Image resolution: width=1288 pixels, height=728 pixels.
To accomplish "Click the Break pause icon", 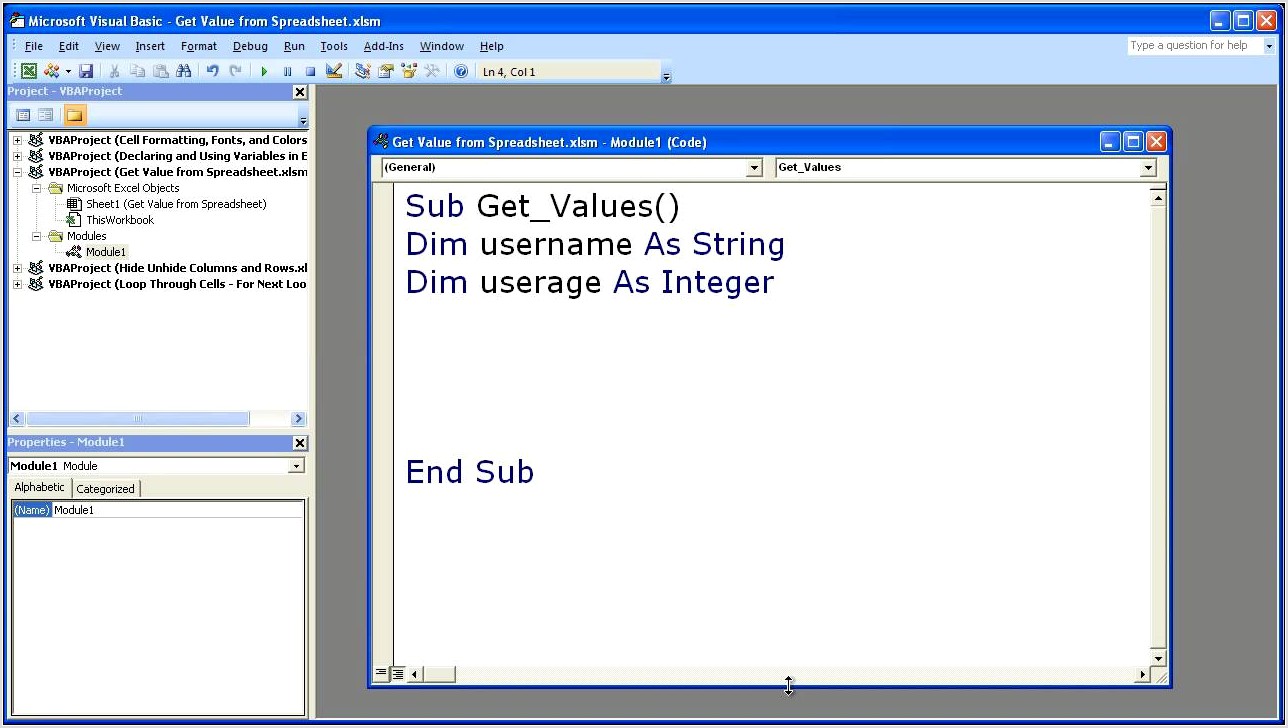I will coord(287,71).
